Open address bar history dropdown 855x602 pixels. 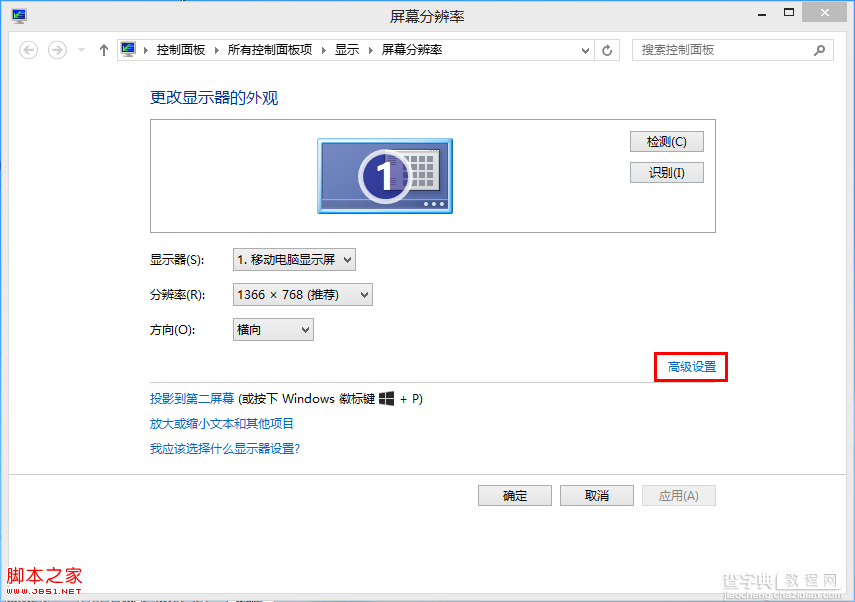(585, 50)
